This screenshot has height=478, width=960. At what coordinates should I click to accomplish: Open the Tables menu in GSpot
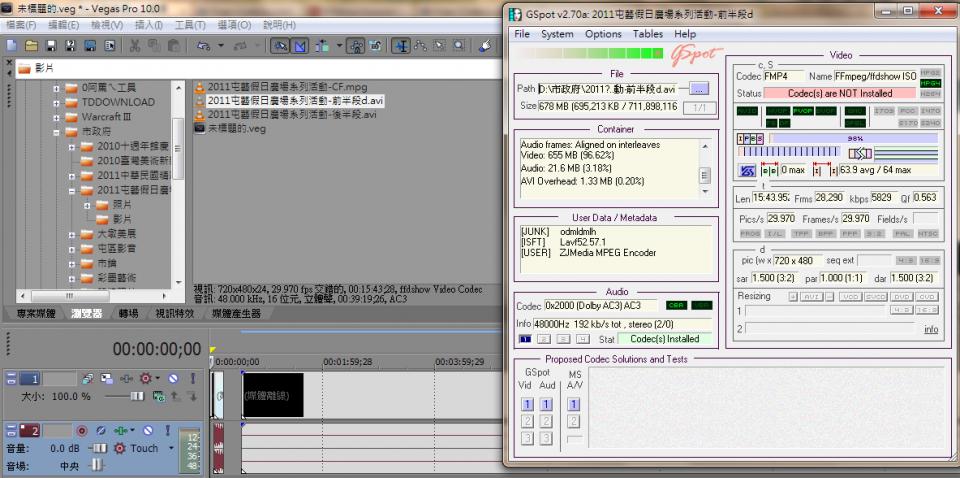647,34
